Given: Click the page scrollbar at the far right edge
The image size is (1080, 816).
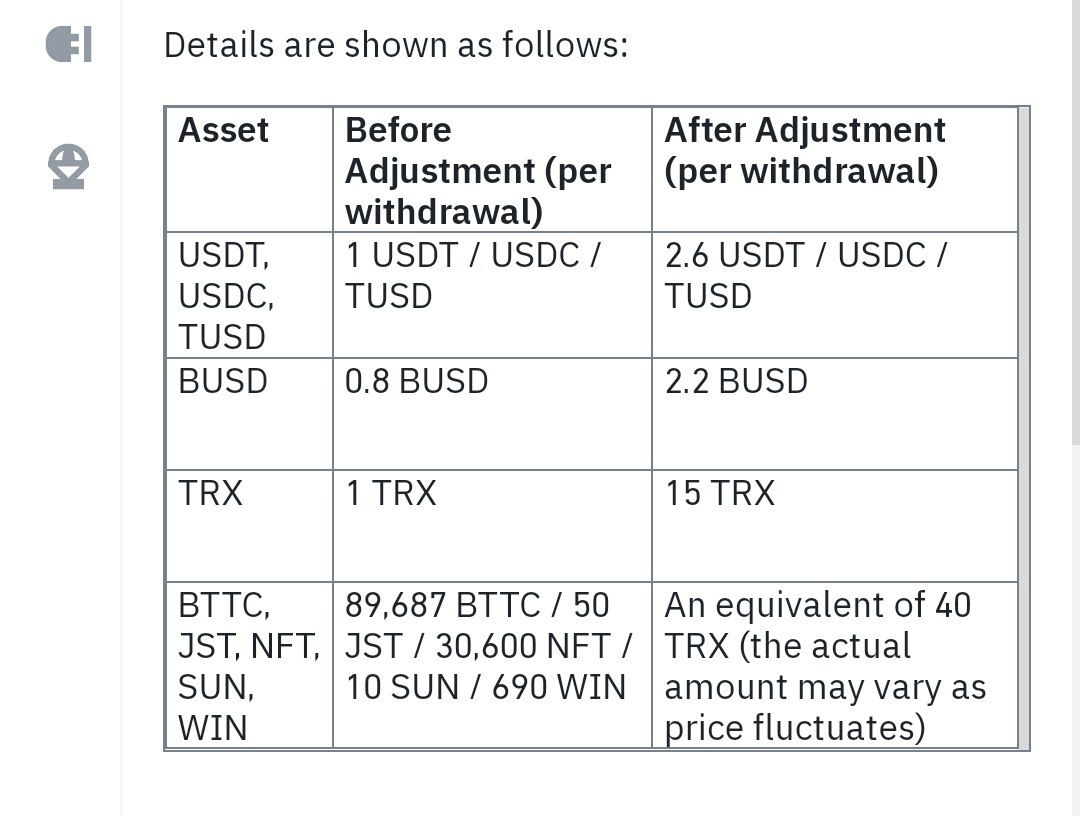Looking at the screenshot, I should click(1076, 222).
